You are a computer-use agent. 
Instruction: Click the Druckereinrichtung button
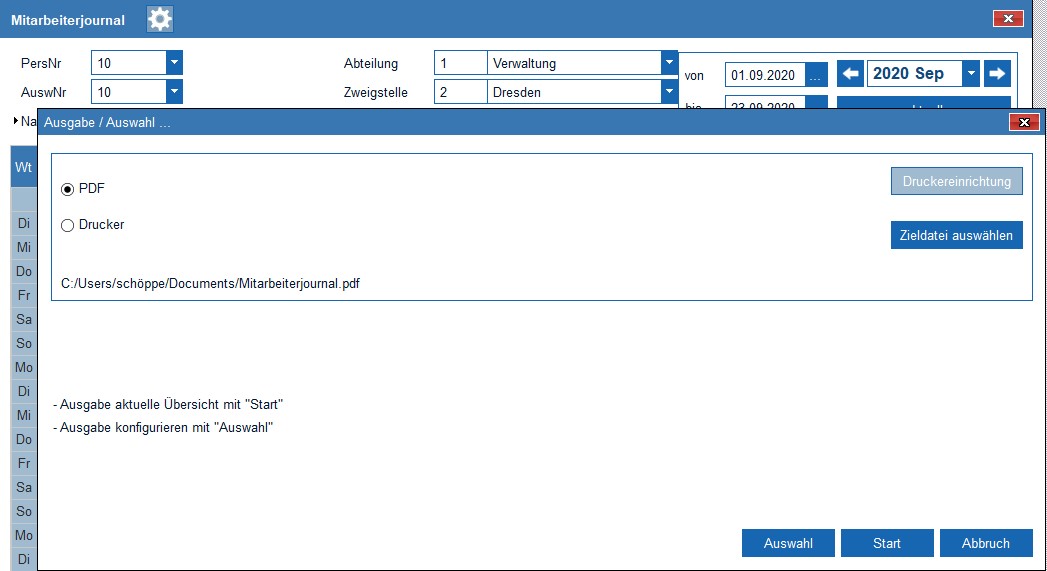click(956, 181)
